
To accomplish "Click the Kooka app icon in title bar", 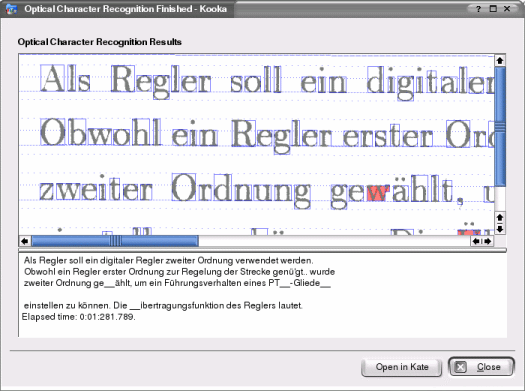I will point(11,9).
